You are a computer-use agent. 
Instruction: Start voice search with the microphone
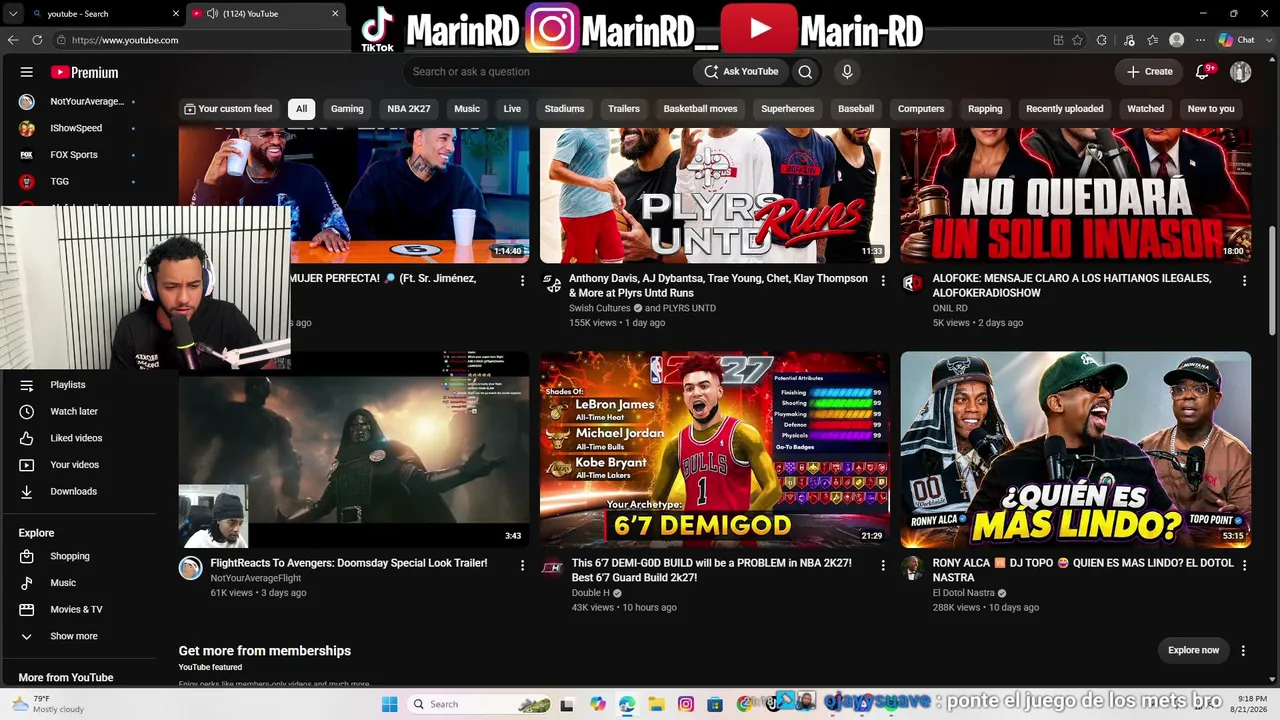click(847, 72)
